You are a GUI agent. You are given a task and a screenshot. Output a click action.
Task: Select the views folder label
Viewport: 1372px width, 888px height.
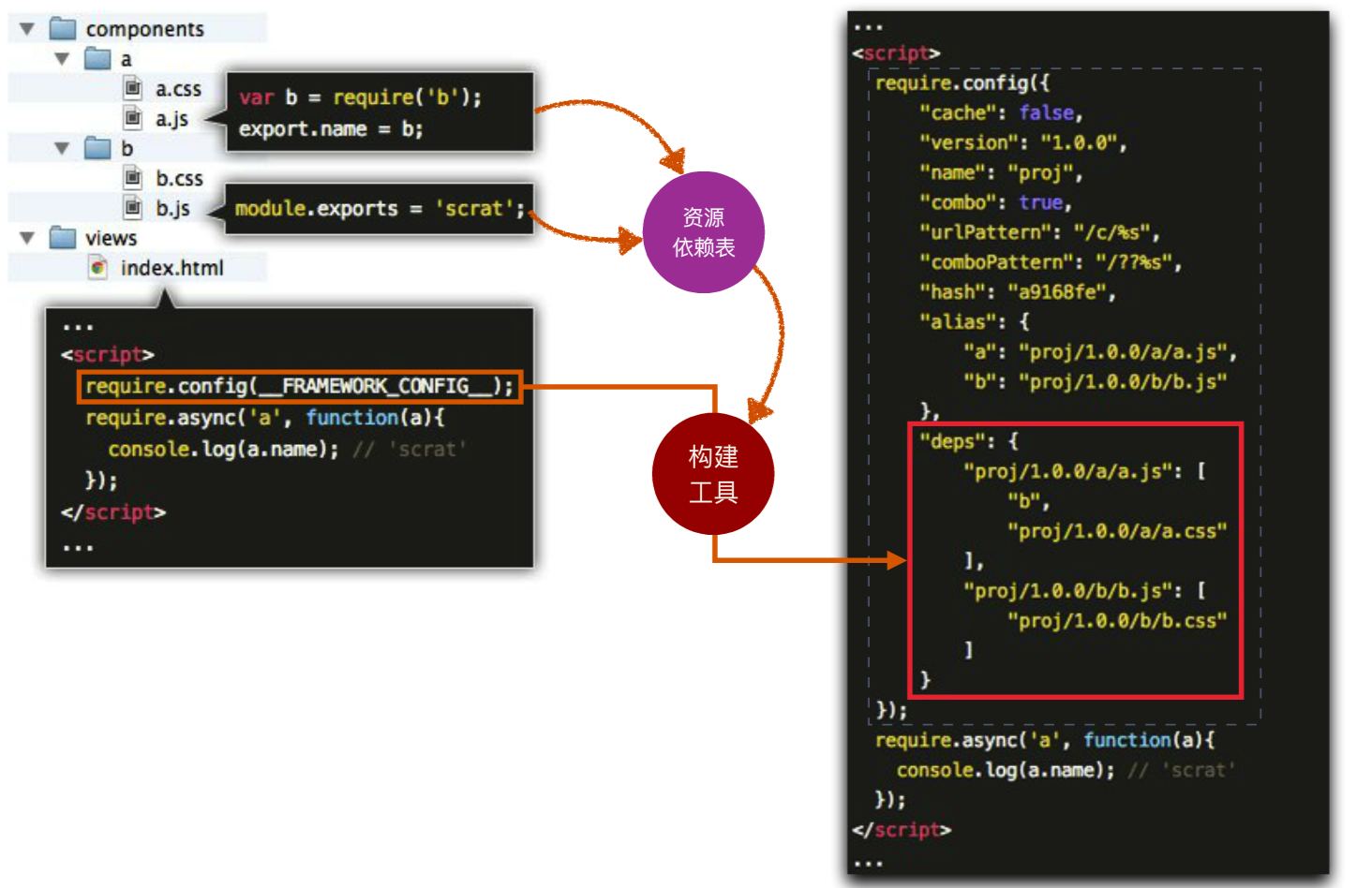pos(111,238)
